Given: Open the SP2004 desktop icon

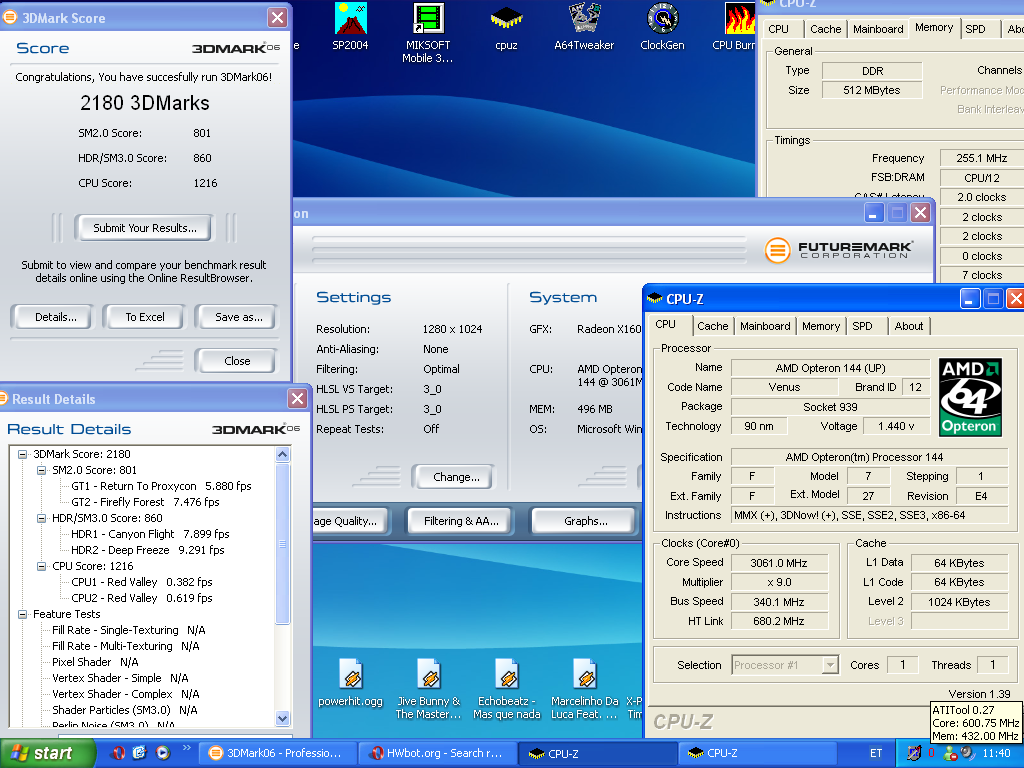Looking at the screenshot, I should 350,26.
